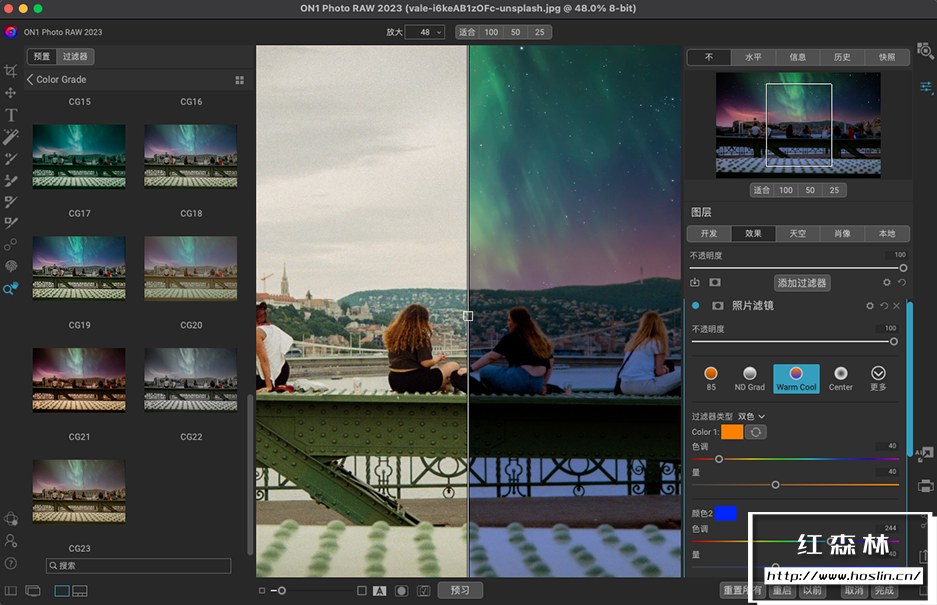Select the Text tool
Screen dimensions: 937x605
pyautogui.click(x=13, y=114)
